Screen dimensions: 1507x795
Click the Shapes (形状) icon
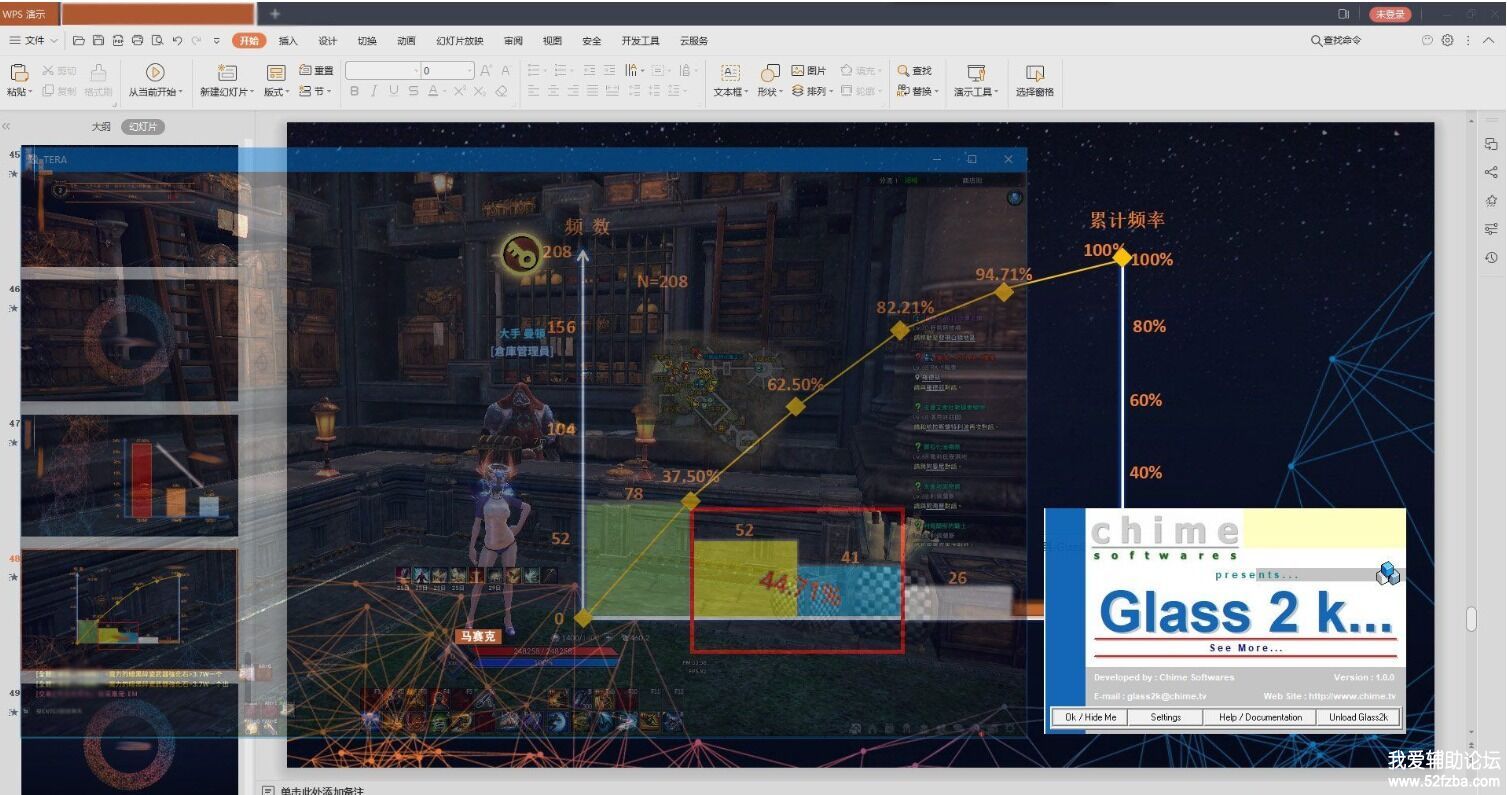pyautogui.click(x=769, y=72)
